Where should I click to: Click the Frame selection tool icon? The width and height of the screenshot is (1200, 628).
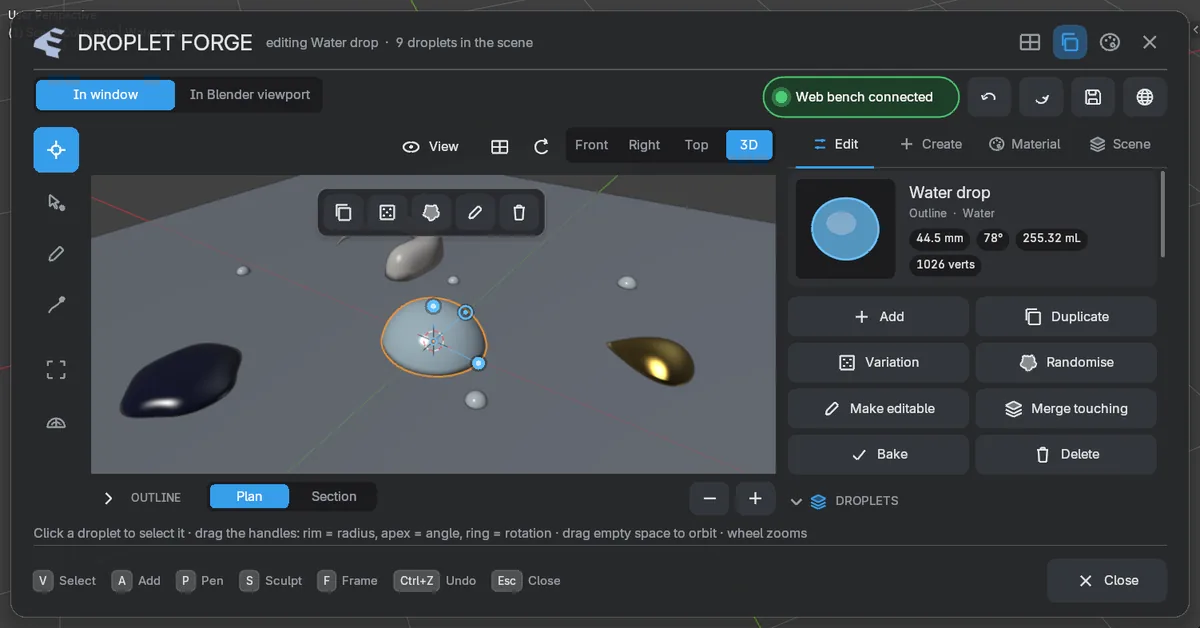click(x=56, y=370)
